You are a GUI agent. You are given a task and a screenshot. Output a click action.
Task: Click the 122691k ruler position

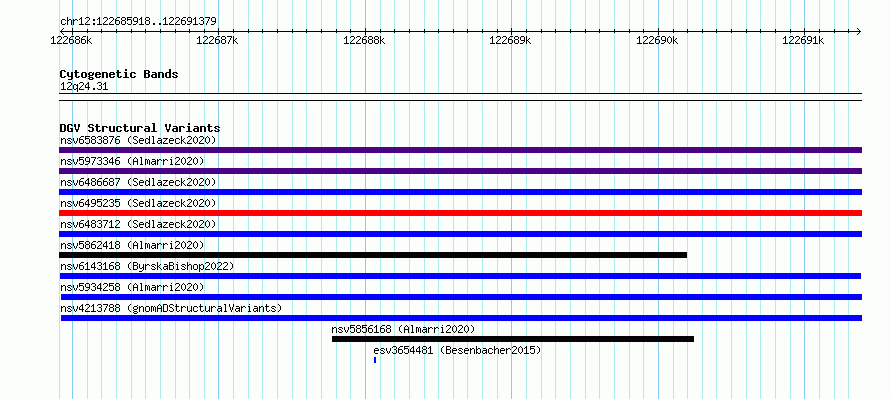(803, 40)
